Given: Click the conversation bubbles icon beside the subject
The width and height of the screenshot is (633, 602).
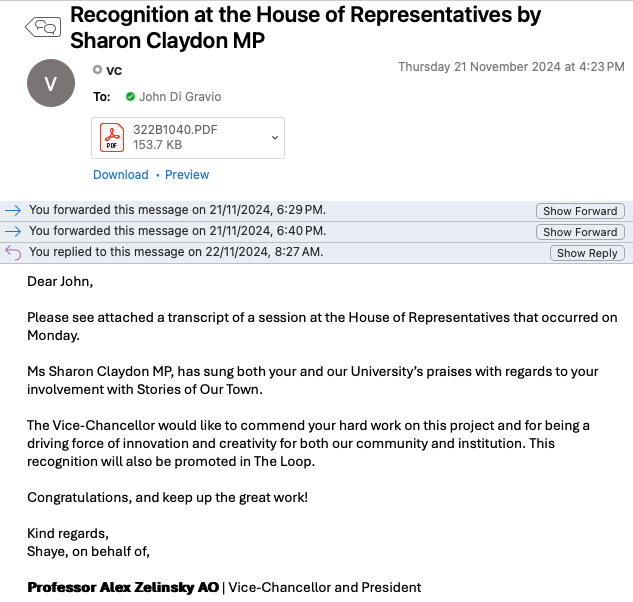Looking at the screenshot, I should tap(43, 27).
